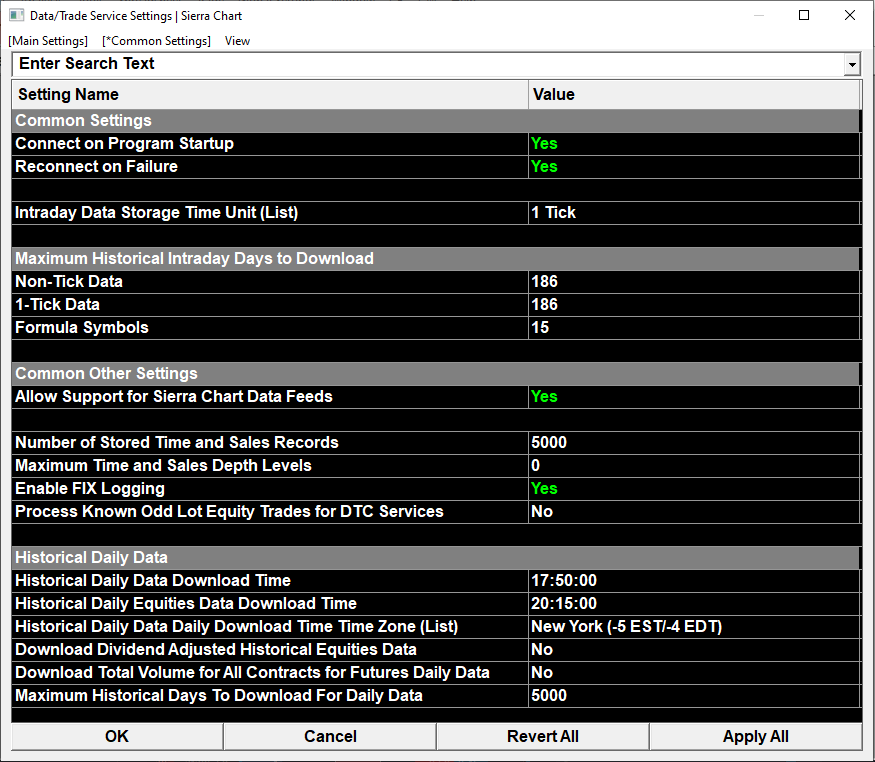The width and height of the screenshot is (875, 762).
Task: Click the Cancel button
Action: click(330, 736)
